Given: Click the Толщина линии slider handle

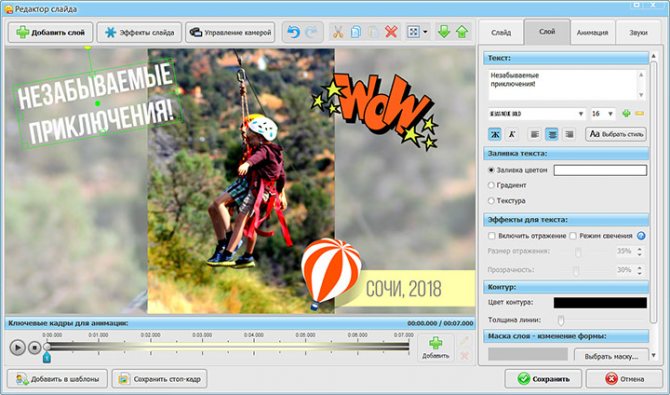Looking at the screenshot, I should pyautogui.click(x=561, y=320).
